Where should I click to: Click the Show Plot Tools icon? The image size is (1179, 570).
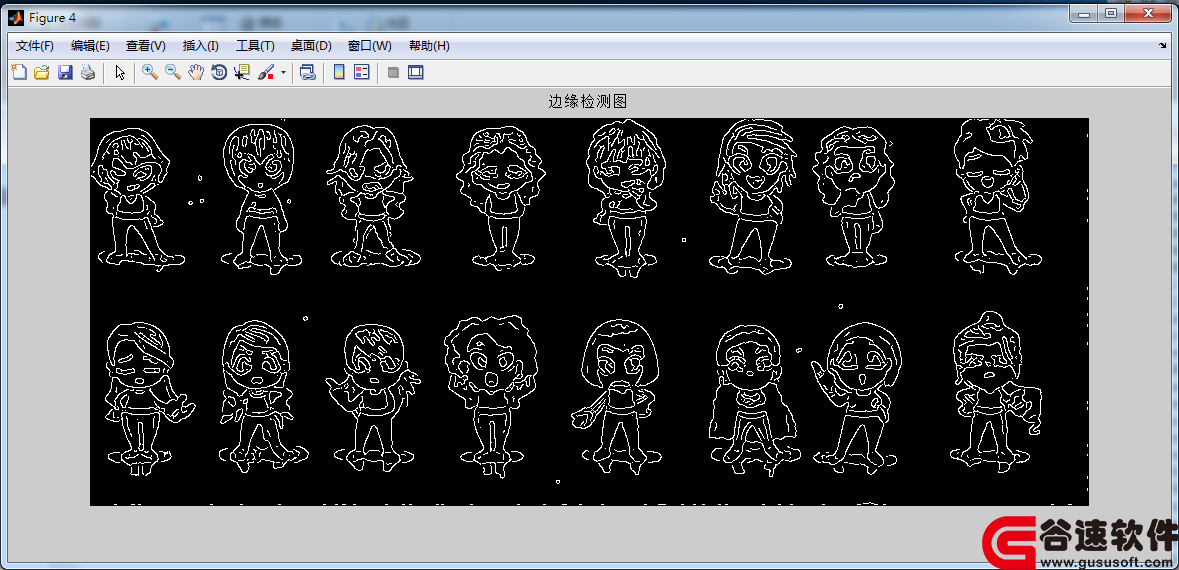pos(416,72)
